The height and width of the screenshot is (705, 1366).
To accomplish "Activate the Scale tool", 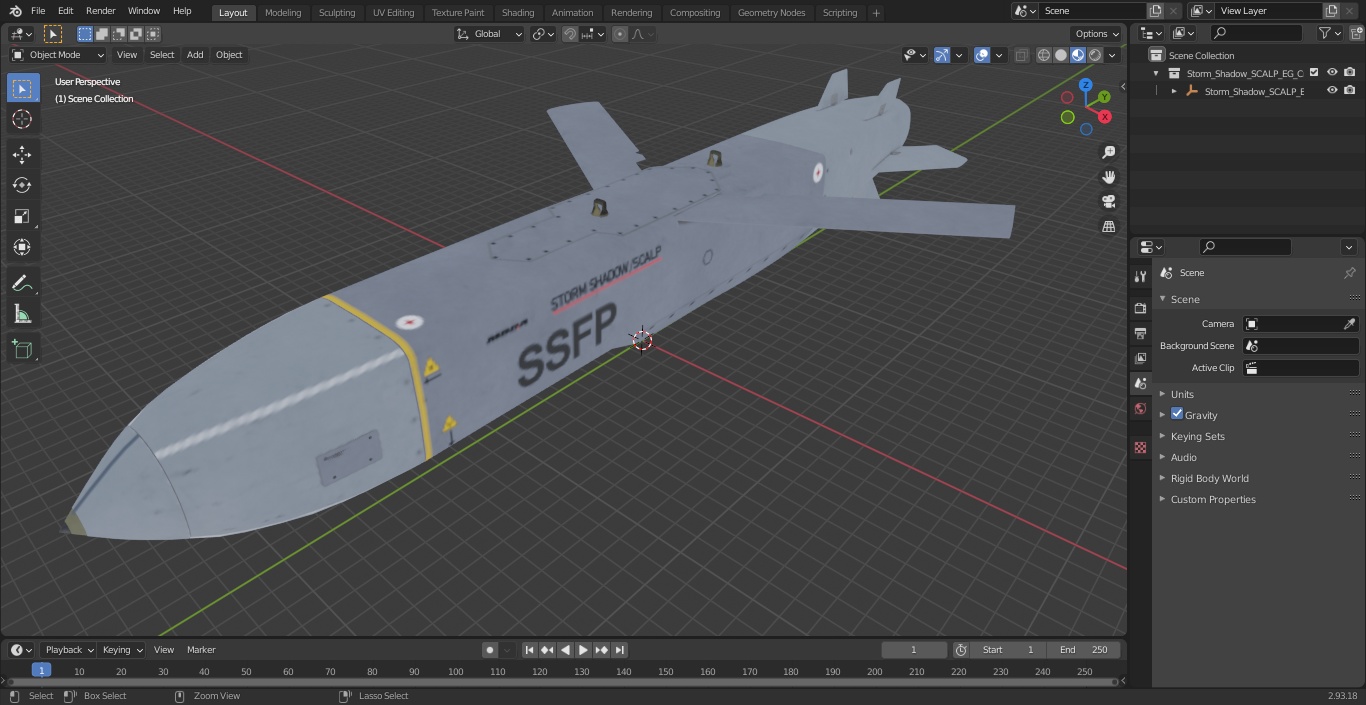I will 22,216.
